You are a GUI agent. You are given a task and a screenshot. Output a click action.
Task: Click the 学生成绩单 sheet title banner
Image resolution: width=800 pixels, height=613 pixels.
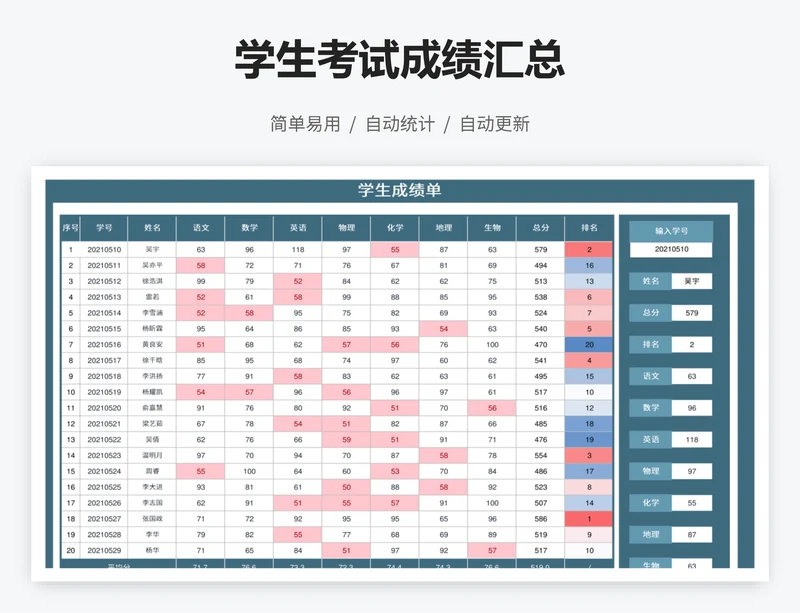[399, 190]
